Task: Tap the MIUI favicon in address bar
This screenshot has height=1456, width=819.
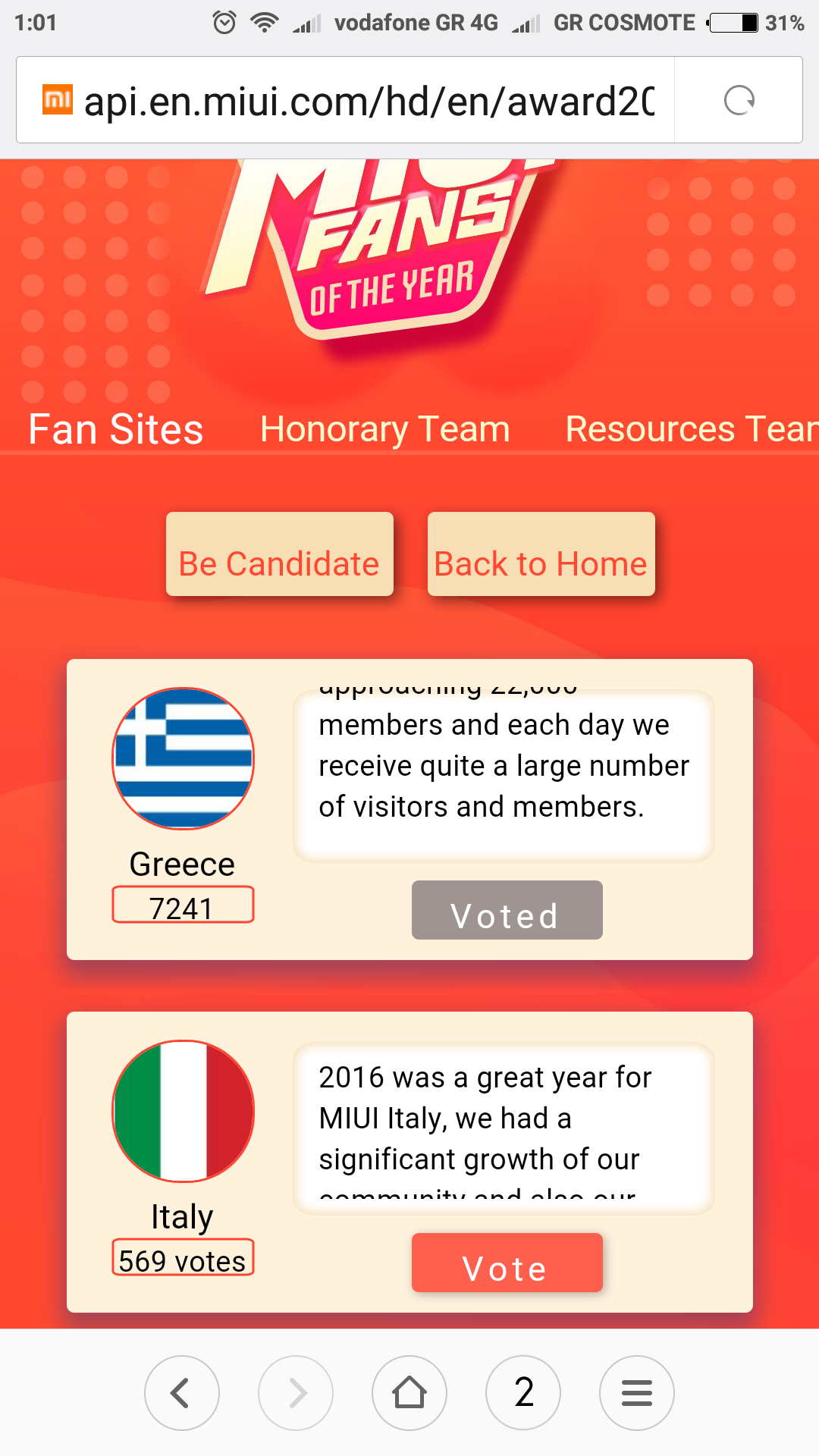Action: tap(58, 100)
